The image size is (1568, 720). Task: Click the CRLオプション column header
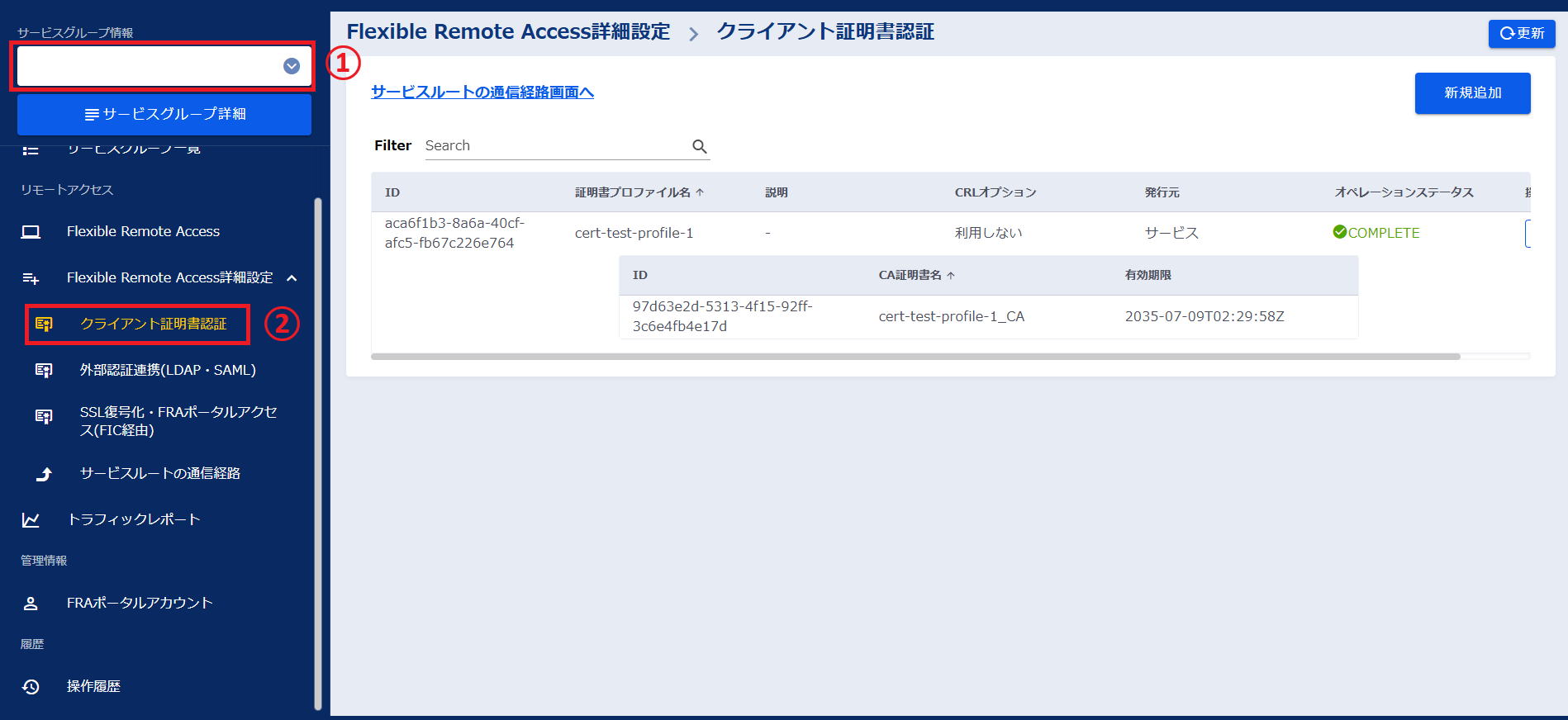(995, 192)
